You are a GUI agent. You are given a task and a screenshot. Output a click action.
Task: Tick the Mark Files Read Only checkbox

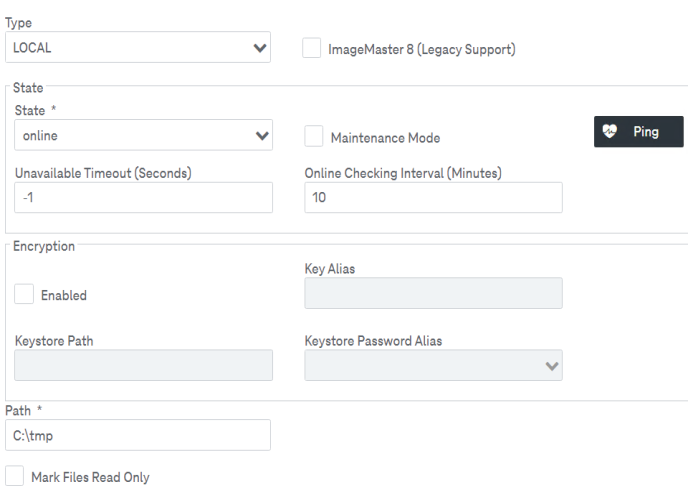coord(14,476)
